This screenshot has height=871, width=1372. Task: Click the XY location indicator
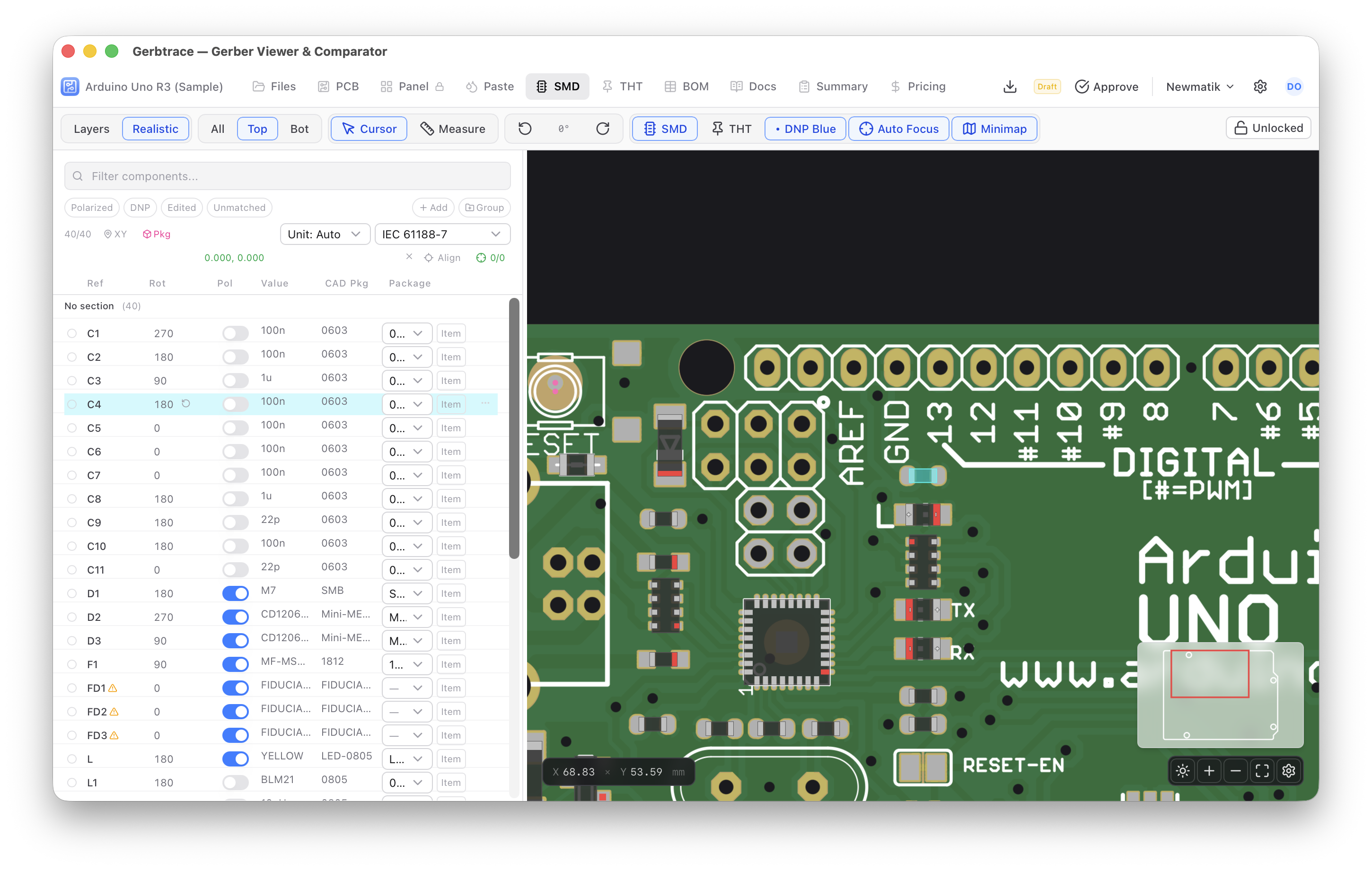tap(115, 234)
